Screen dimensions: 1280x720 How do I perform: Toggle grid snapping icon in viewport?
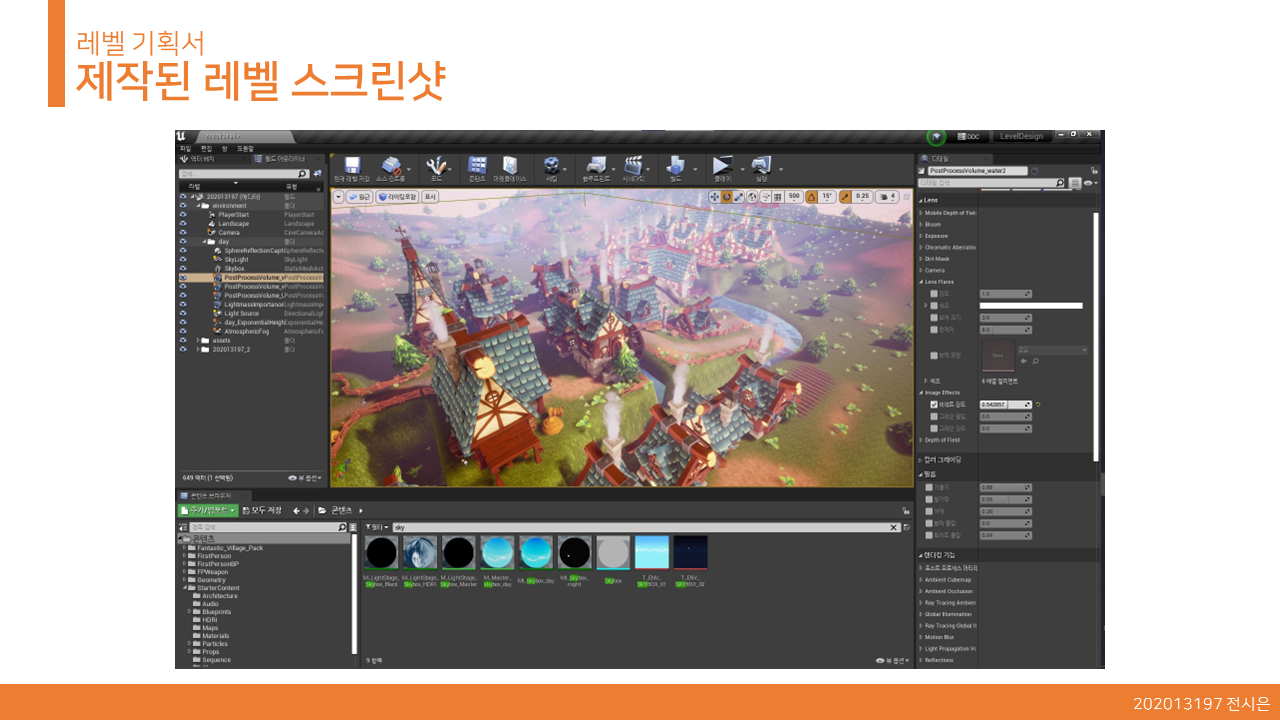tap(778, 197)
